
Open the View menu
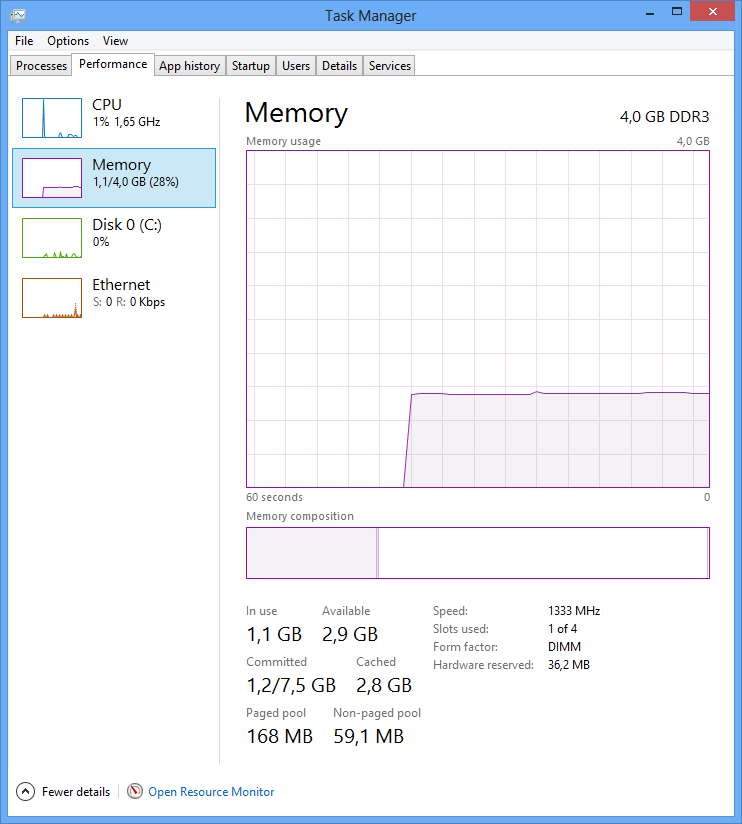[115, 40]
